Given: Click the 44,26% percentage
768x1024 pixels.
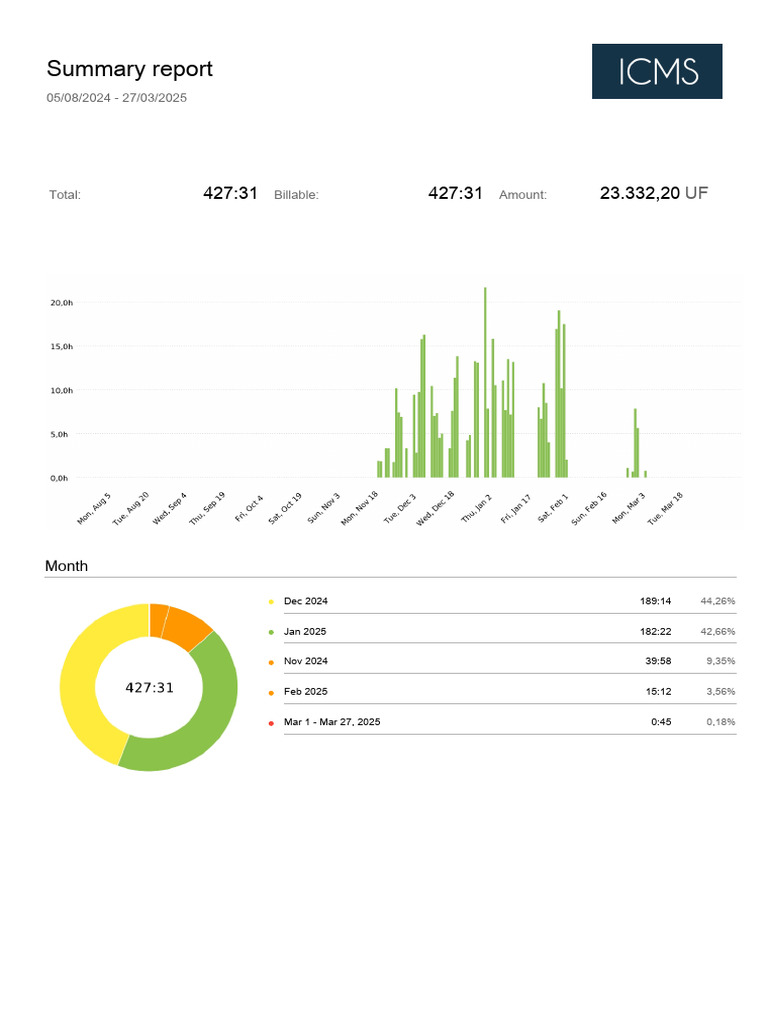Looking at the screenshot, I should pyautogui.click(x=718, y=601).
